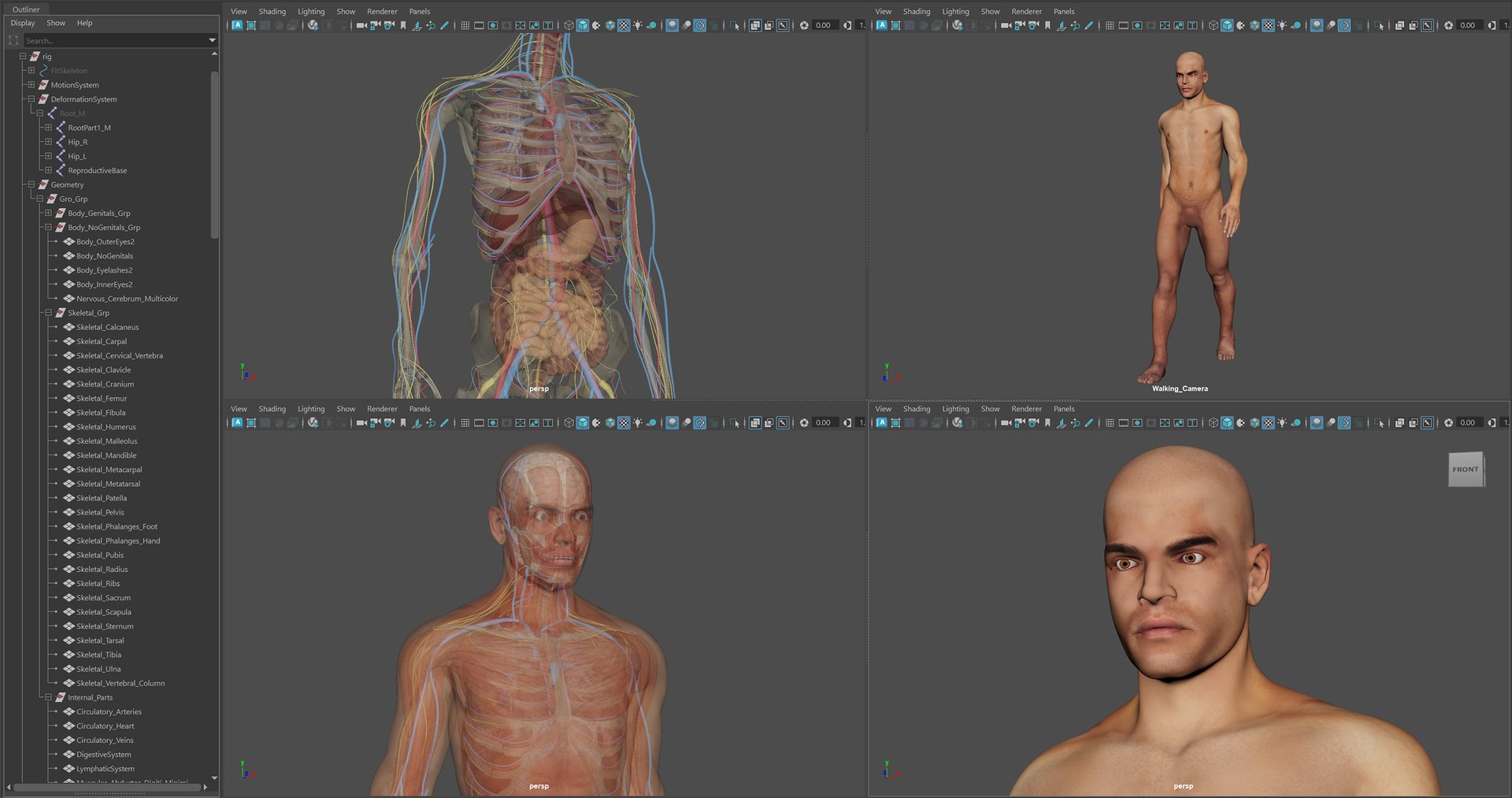This screenshot has height=798, width=1512.
Task: Click the Outliner search field
Action: (114, 40)
